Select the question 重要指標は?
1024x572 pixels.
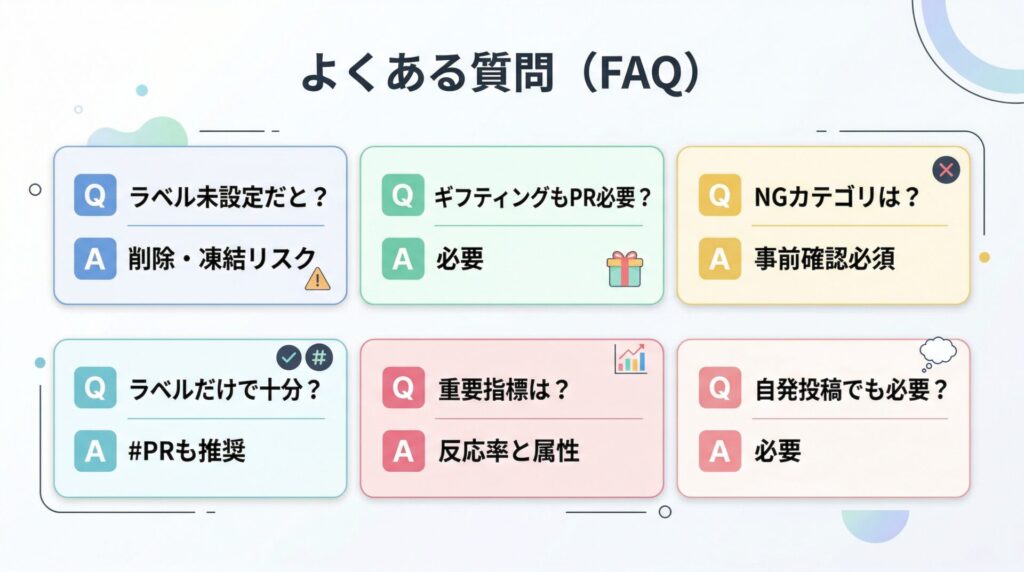point(504,389)
